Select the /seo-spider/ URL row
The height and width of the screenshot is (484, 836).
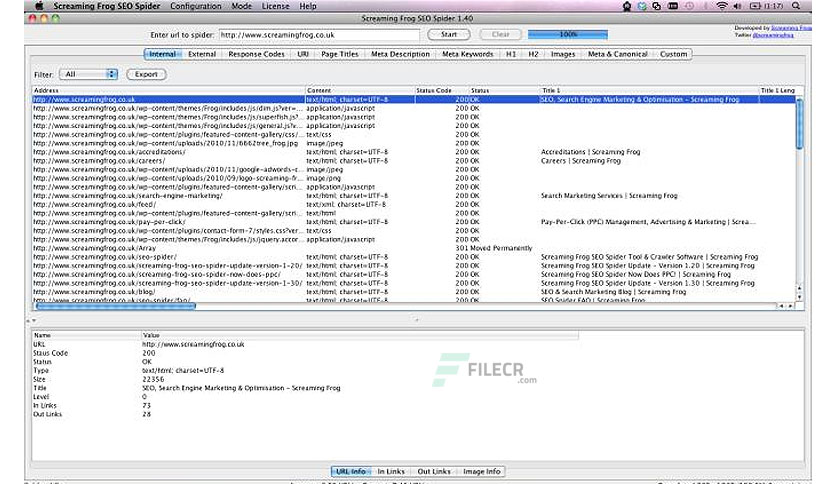coord(414,257)
